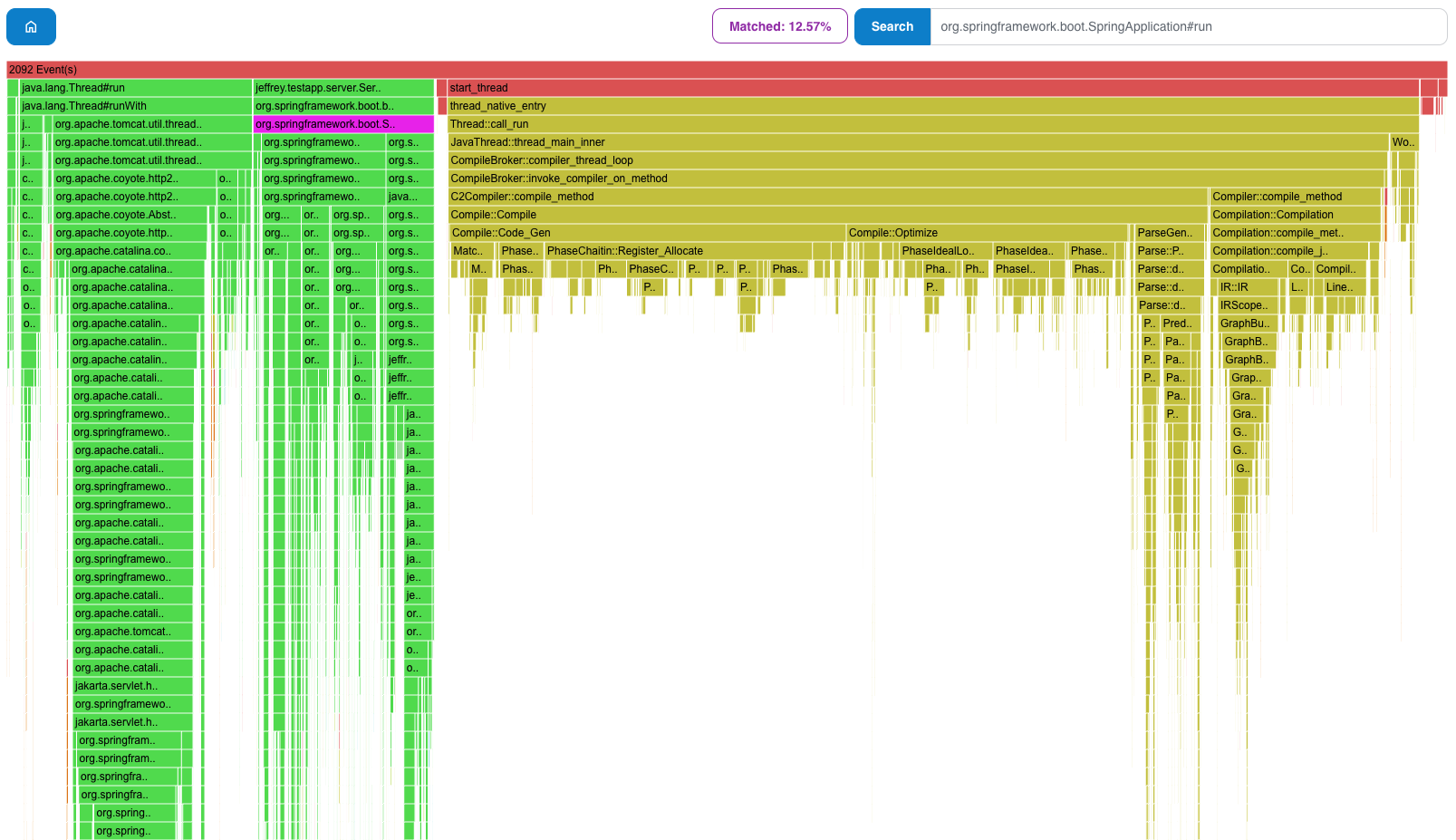Screen dimensions: 1456x840
Task: Select the org.springframework.boot.b.. frame
Action: 343,106
